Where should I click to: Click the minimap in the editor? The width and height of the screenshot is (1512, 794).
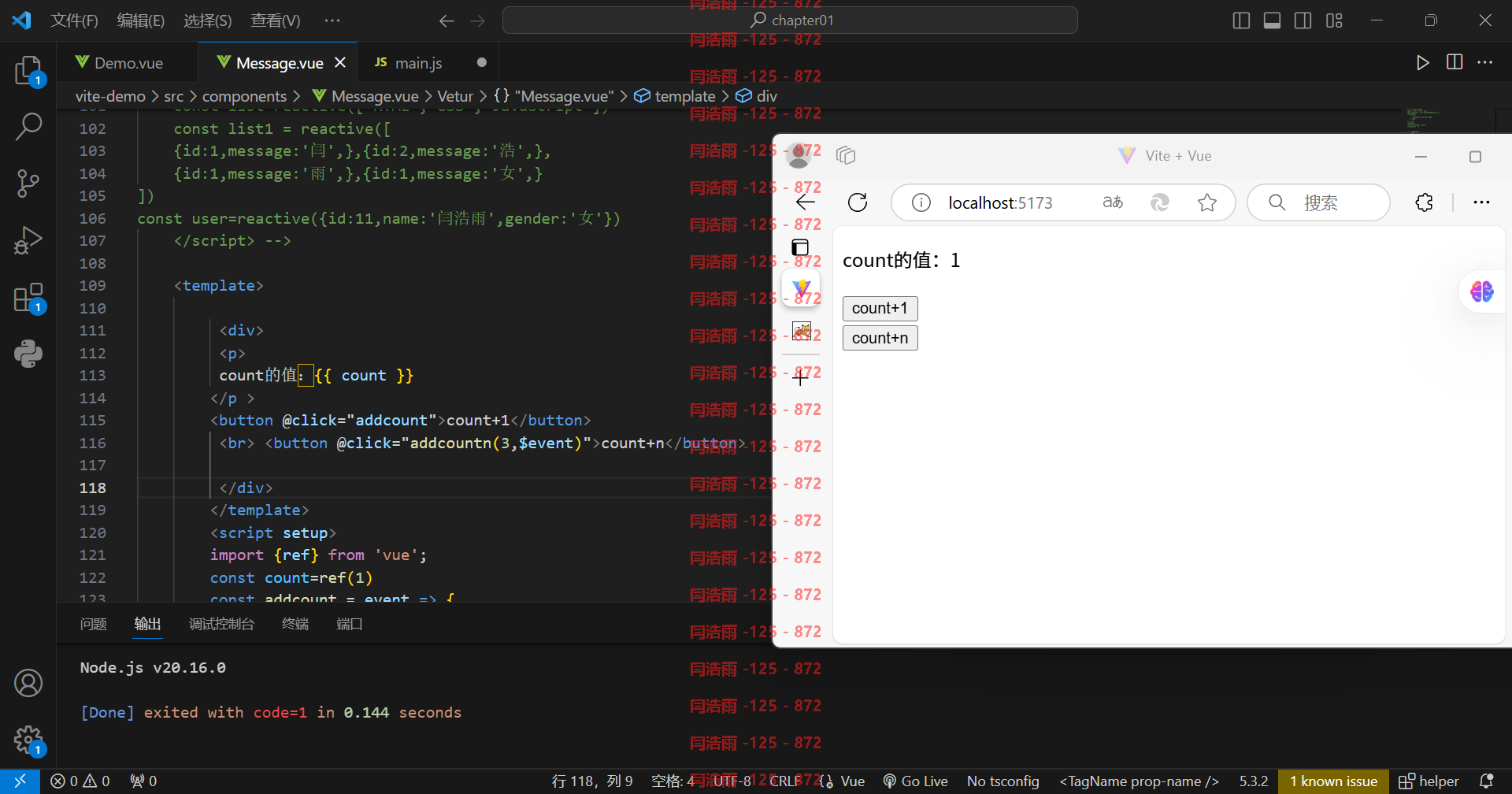(x=1423, y=120)
